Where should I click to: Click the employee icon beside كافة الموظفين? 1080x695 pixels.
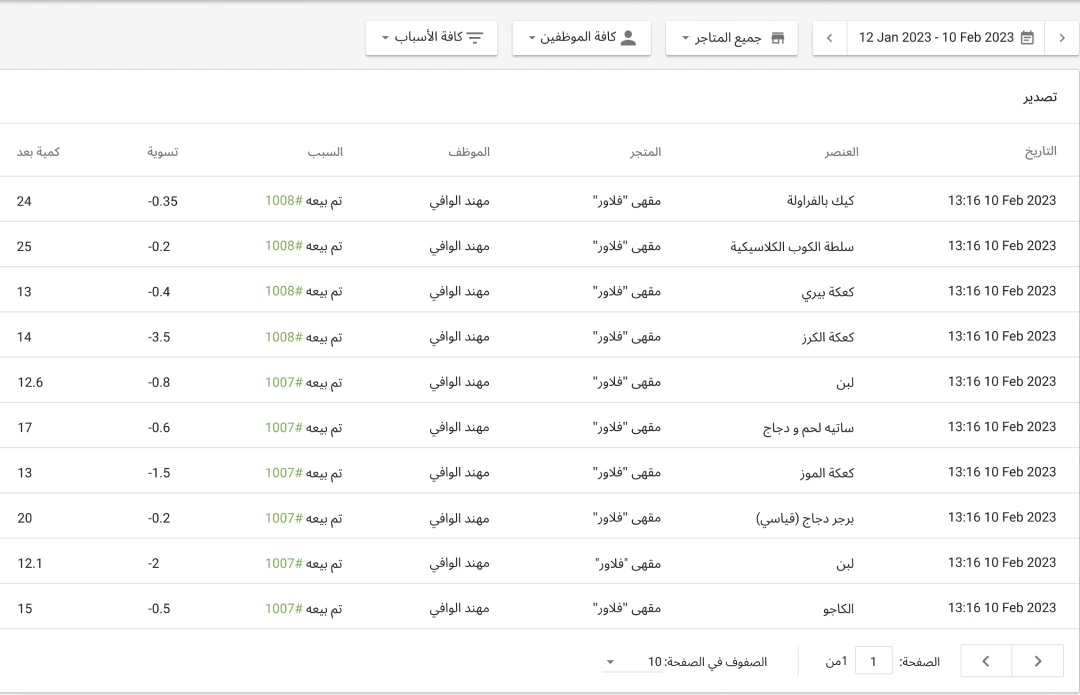626,37
